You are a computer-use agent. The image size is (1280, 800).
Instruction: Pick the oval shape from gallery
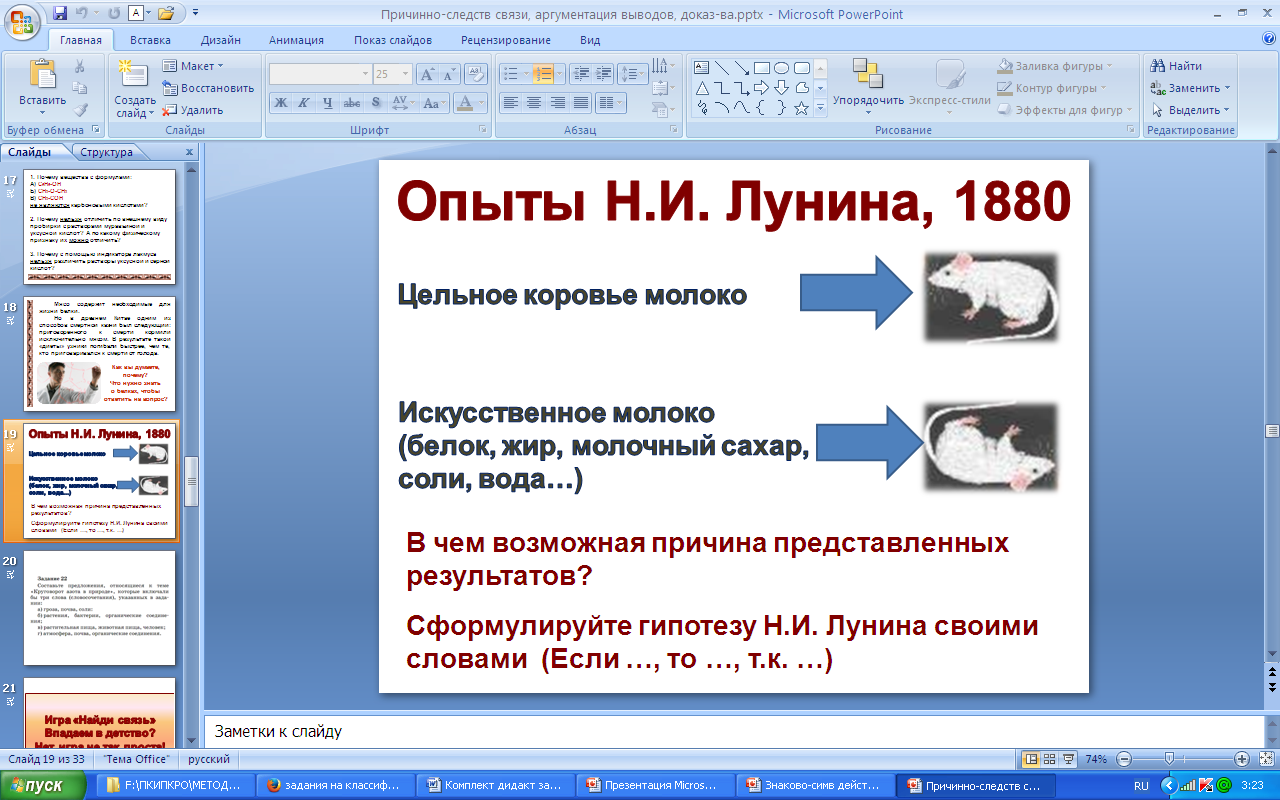coord(781,68)
